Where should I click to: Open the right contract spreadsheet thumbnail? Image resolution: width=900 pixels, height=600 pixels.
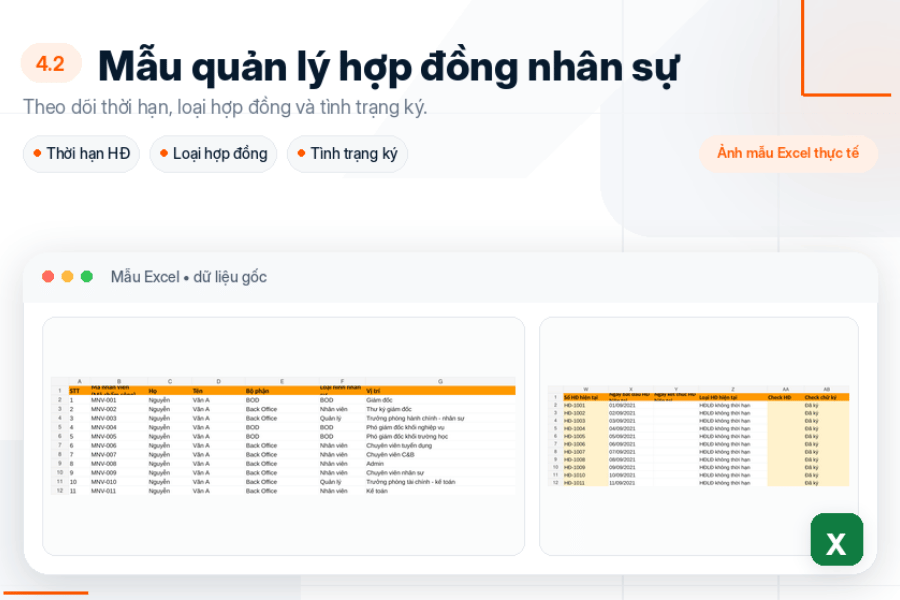699,436
